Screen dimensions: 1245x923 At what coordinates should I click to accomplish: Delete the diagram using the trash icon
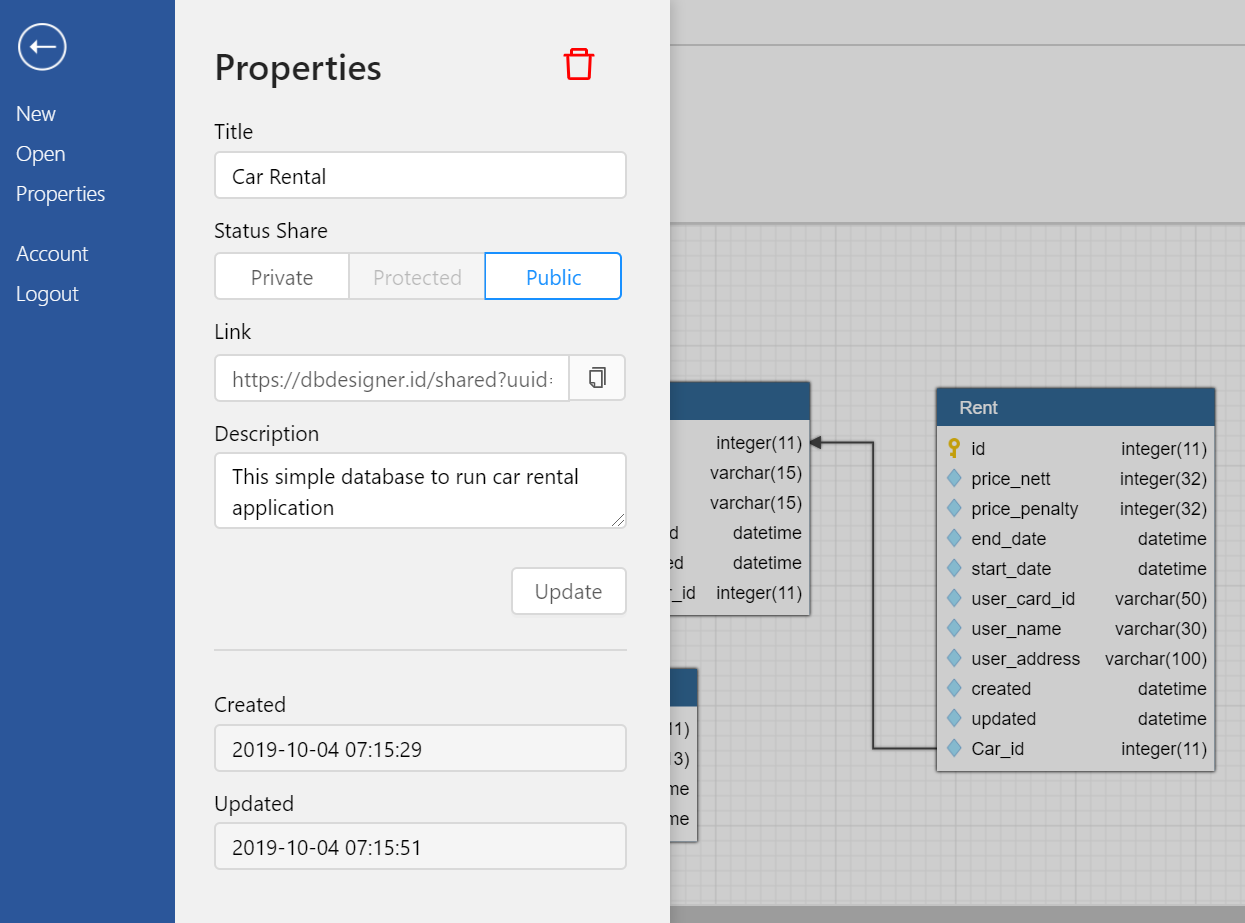tap(579, 63)
